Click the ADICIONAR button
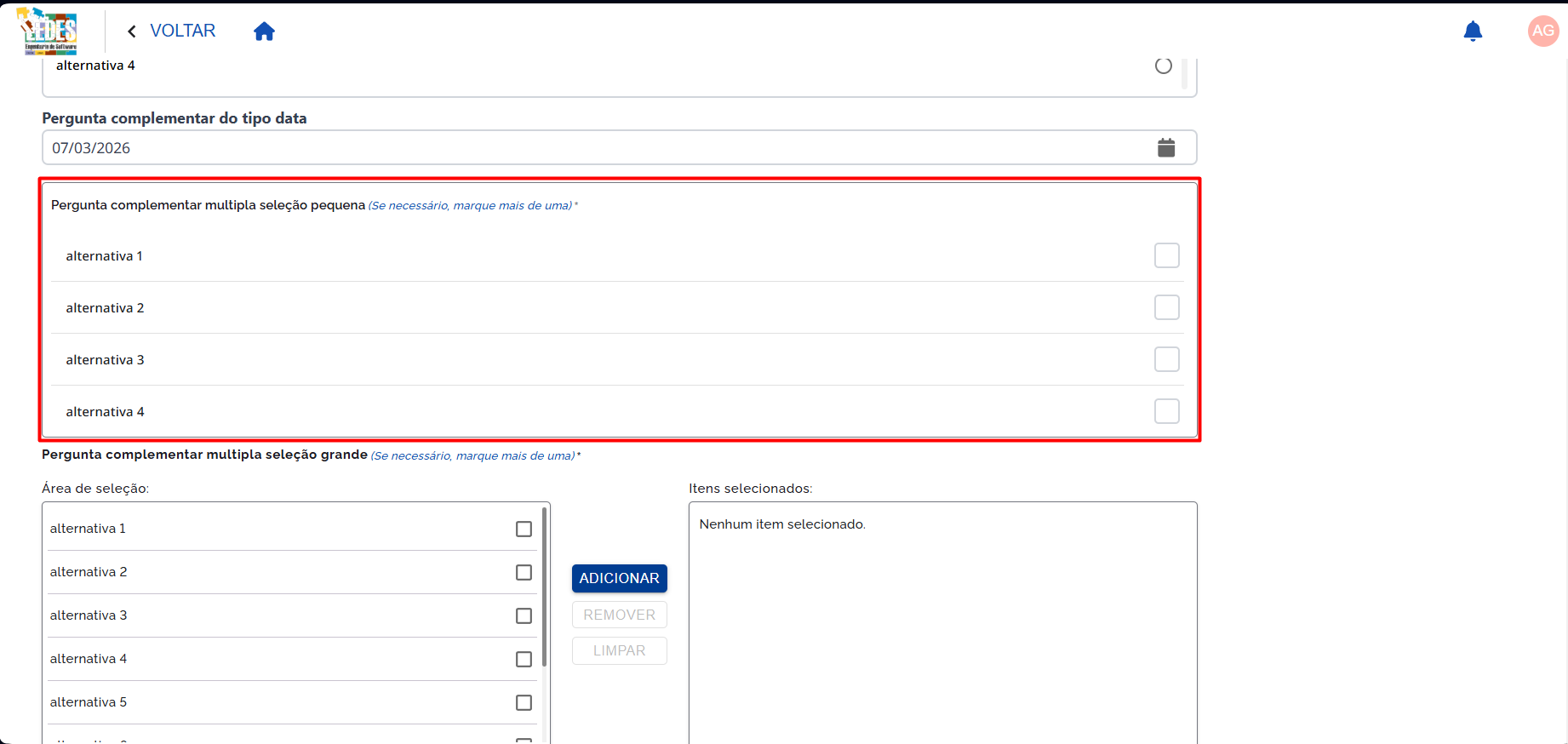Screen dimensions: 1568x744 click(x=619, y=578)
